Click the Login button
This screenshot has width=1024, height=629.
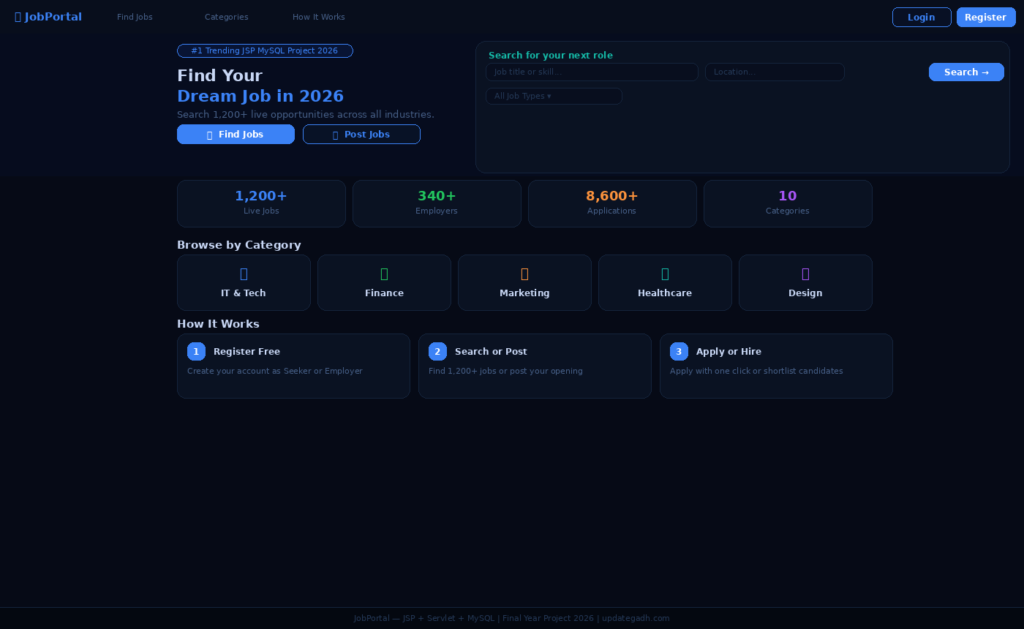click(921, 16)
